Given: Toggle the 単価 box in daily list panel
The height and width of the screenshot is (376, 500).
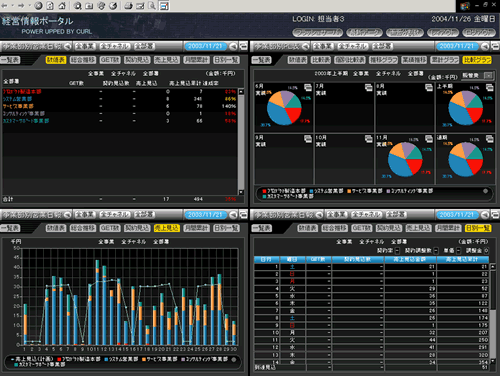Looking at the screenshot, I should pos(458,250).
